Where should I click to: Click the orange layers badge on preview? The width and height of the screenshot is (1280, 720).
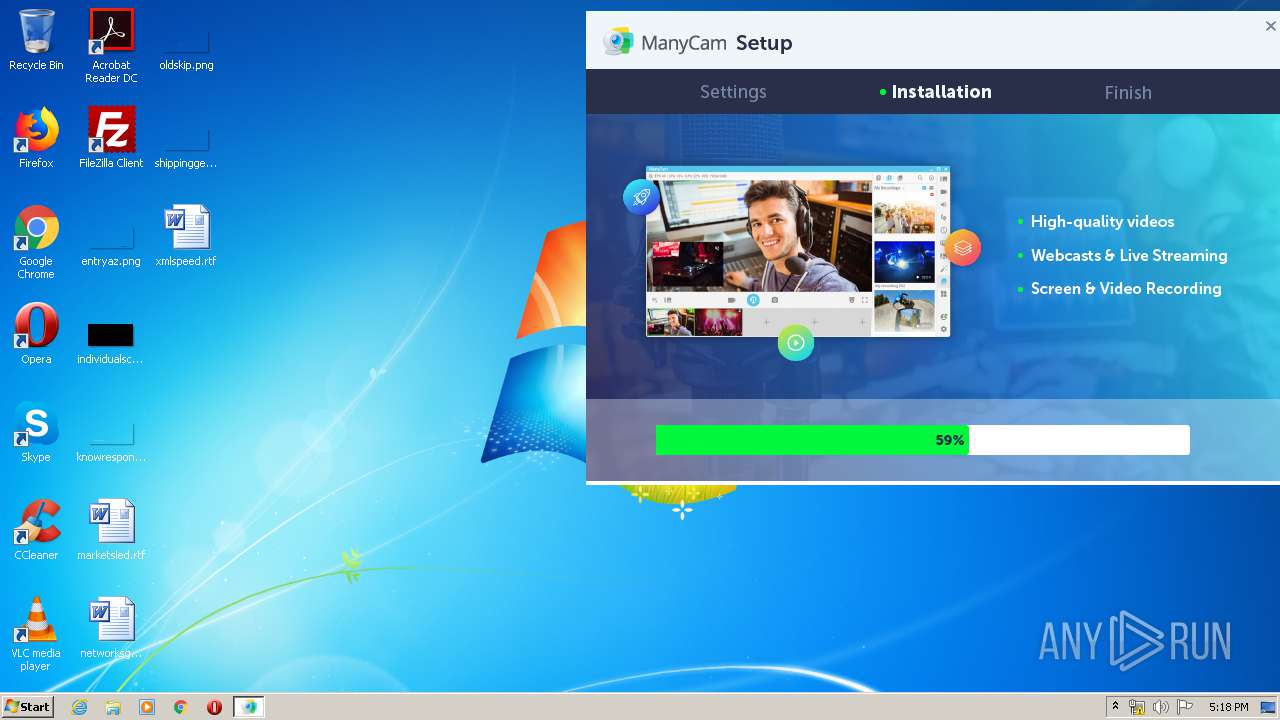[962, 248]
